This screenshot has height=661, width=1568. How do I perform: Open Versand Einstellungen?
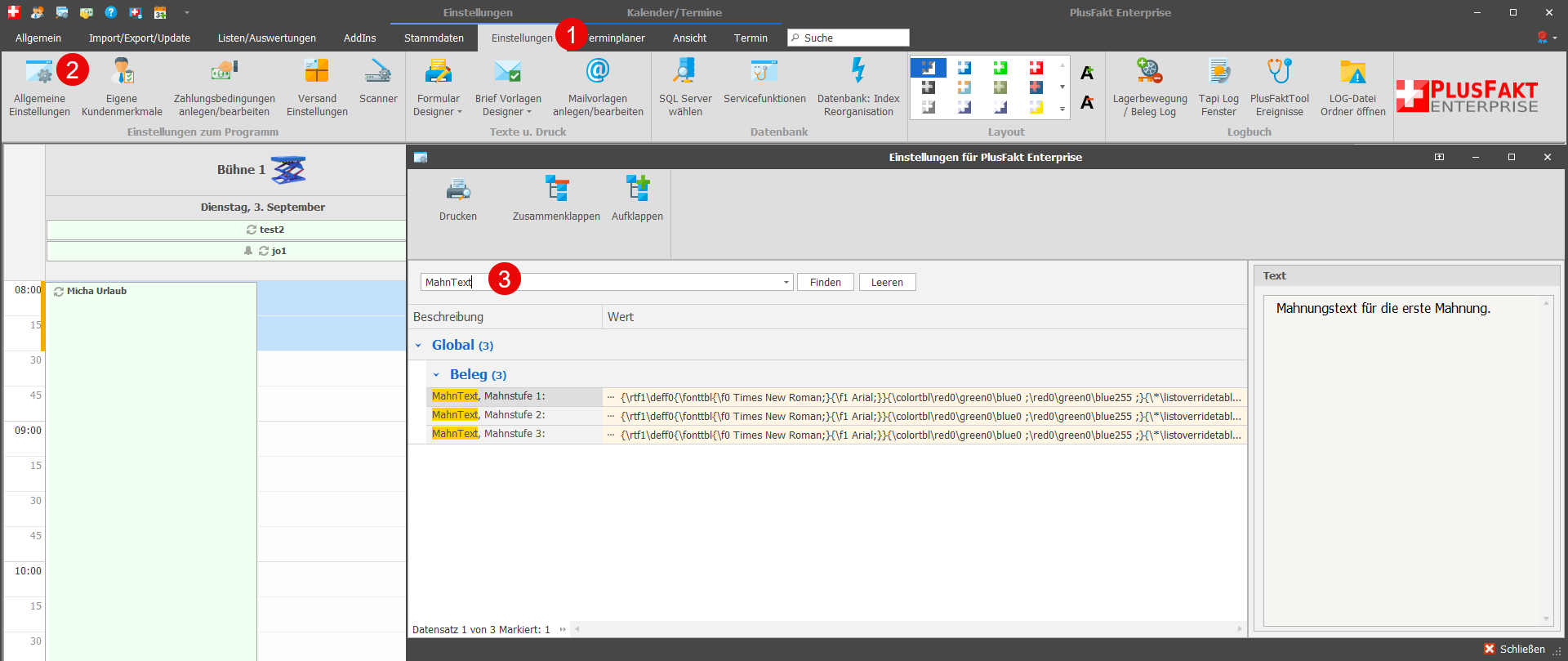click(317, 88)
